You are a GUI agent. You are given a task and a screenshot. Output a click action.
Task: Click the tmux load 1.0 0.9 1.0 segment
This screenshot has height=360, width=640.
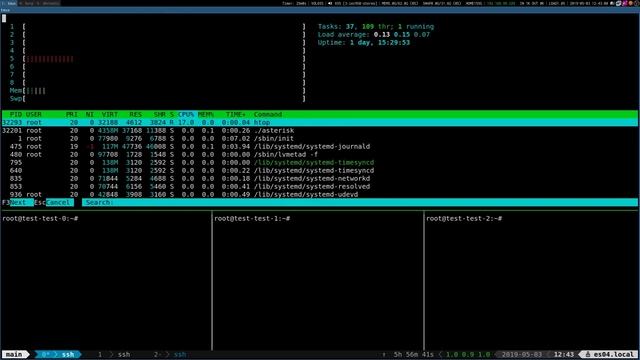468,354
